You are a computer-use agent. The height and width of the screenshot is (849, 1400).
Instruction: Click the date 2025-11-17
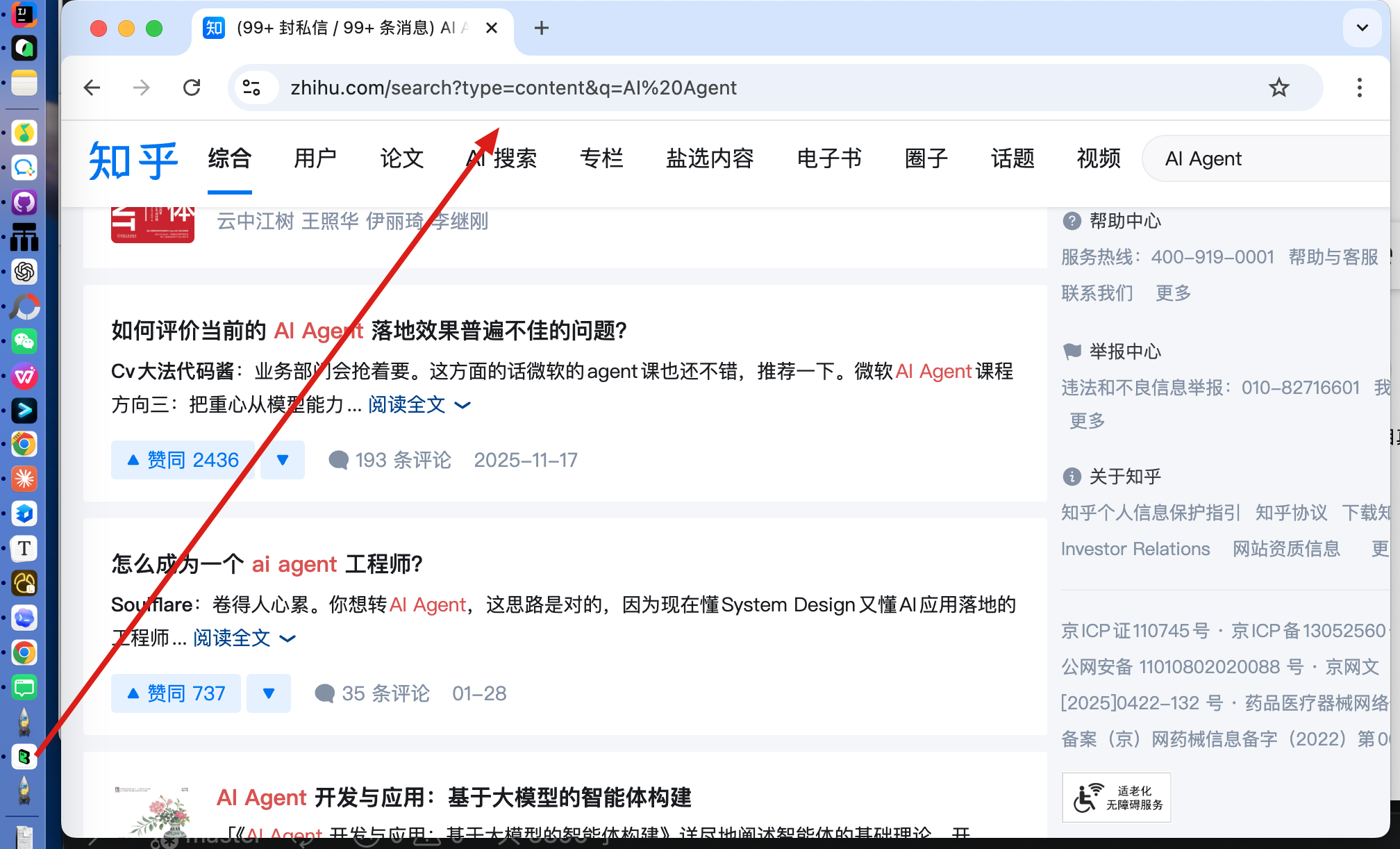point(526,460)
